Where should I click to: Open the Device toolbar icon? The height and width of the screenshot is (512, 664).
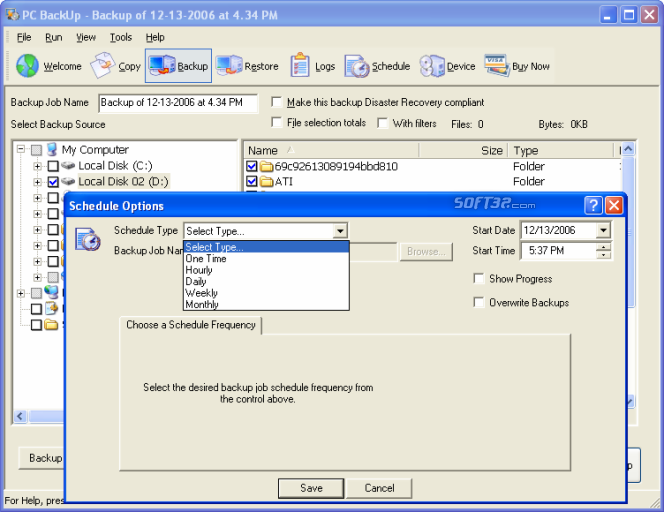pos(432,66)
